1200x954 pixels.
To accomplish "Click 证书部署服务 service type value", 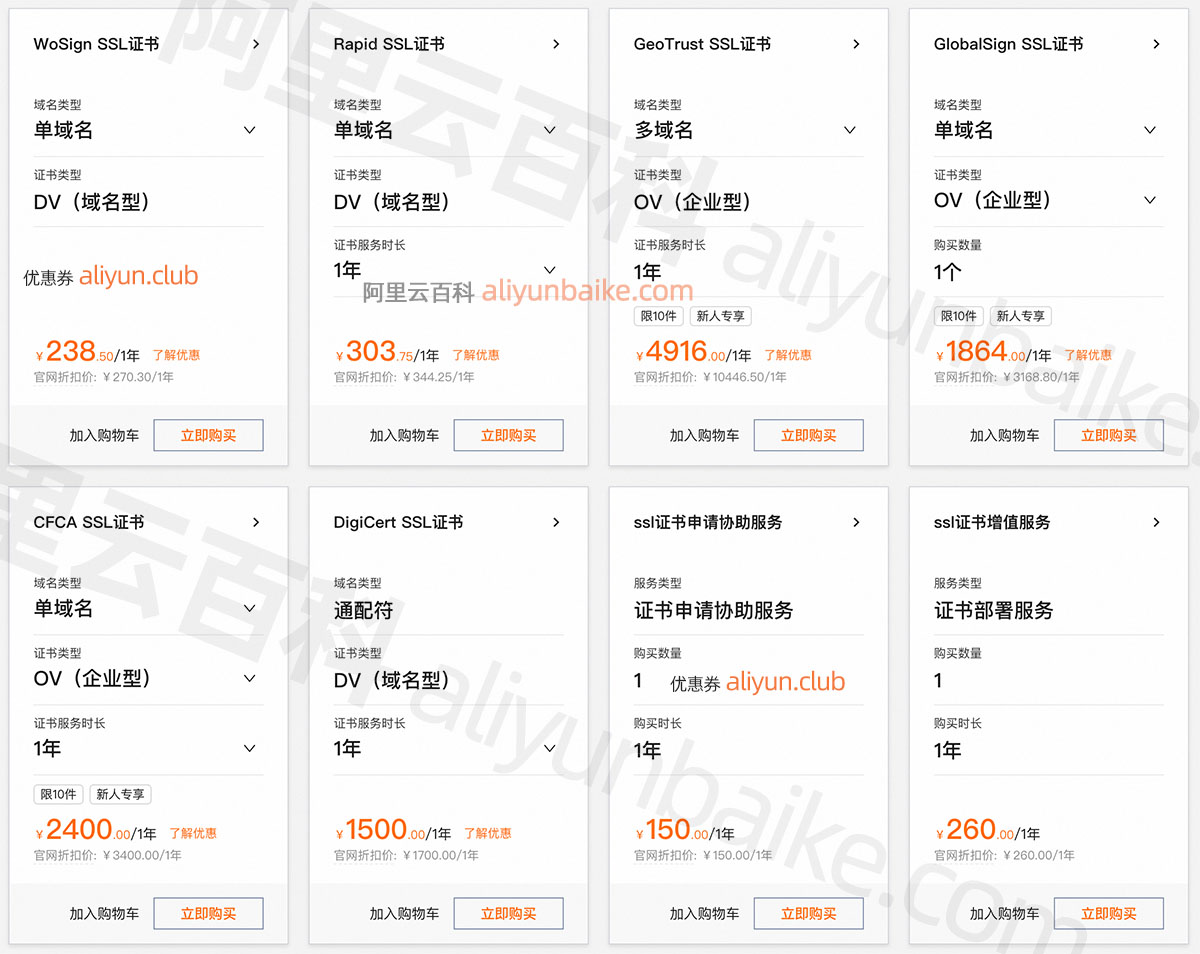I will [x=994, y=610].
